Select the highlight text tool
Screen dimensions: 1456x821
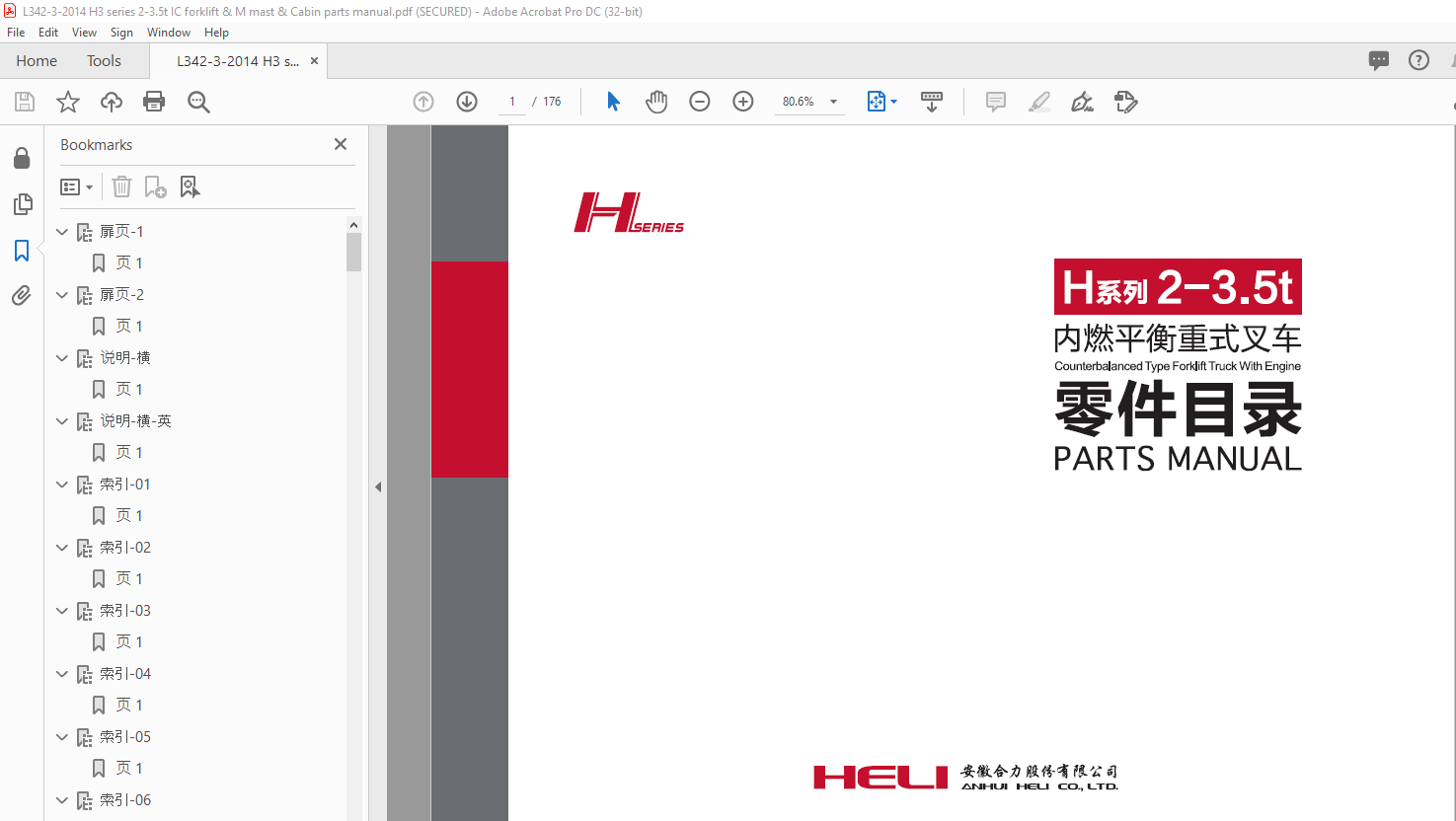click(x=1038, y=102)
